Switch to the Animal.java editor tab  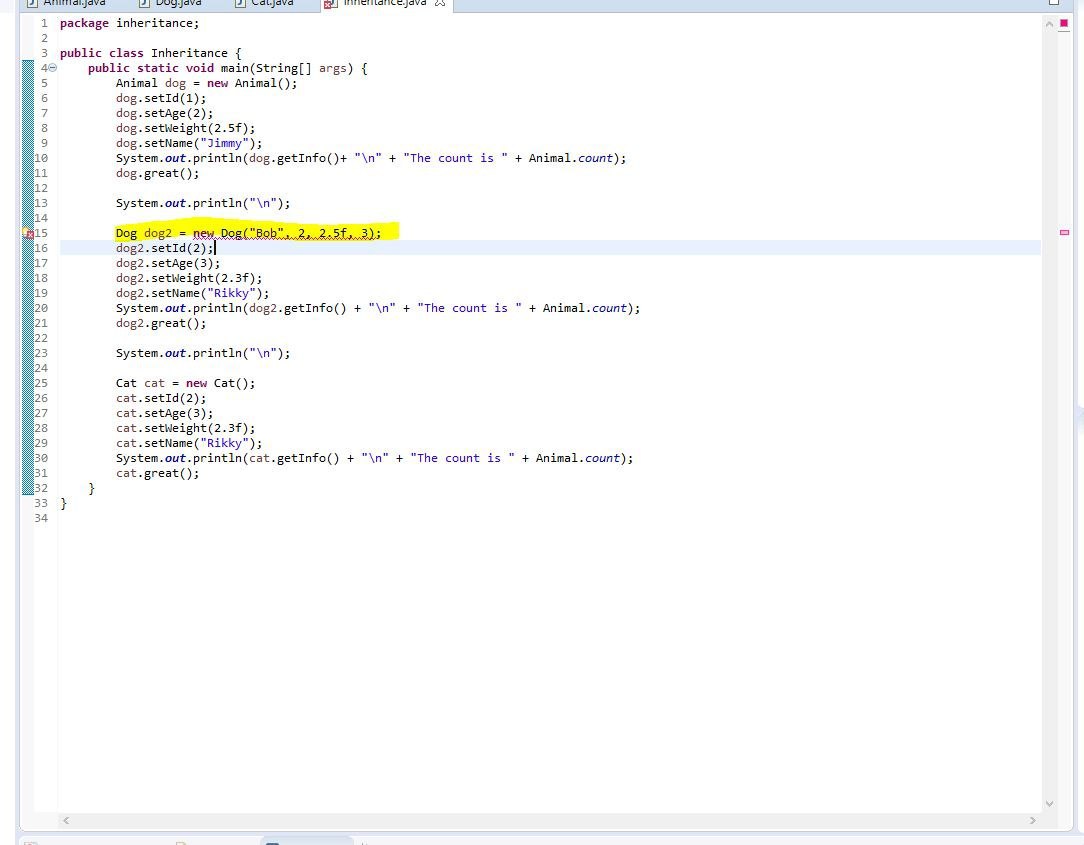pos(67,3)
